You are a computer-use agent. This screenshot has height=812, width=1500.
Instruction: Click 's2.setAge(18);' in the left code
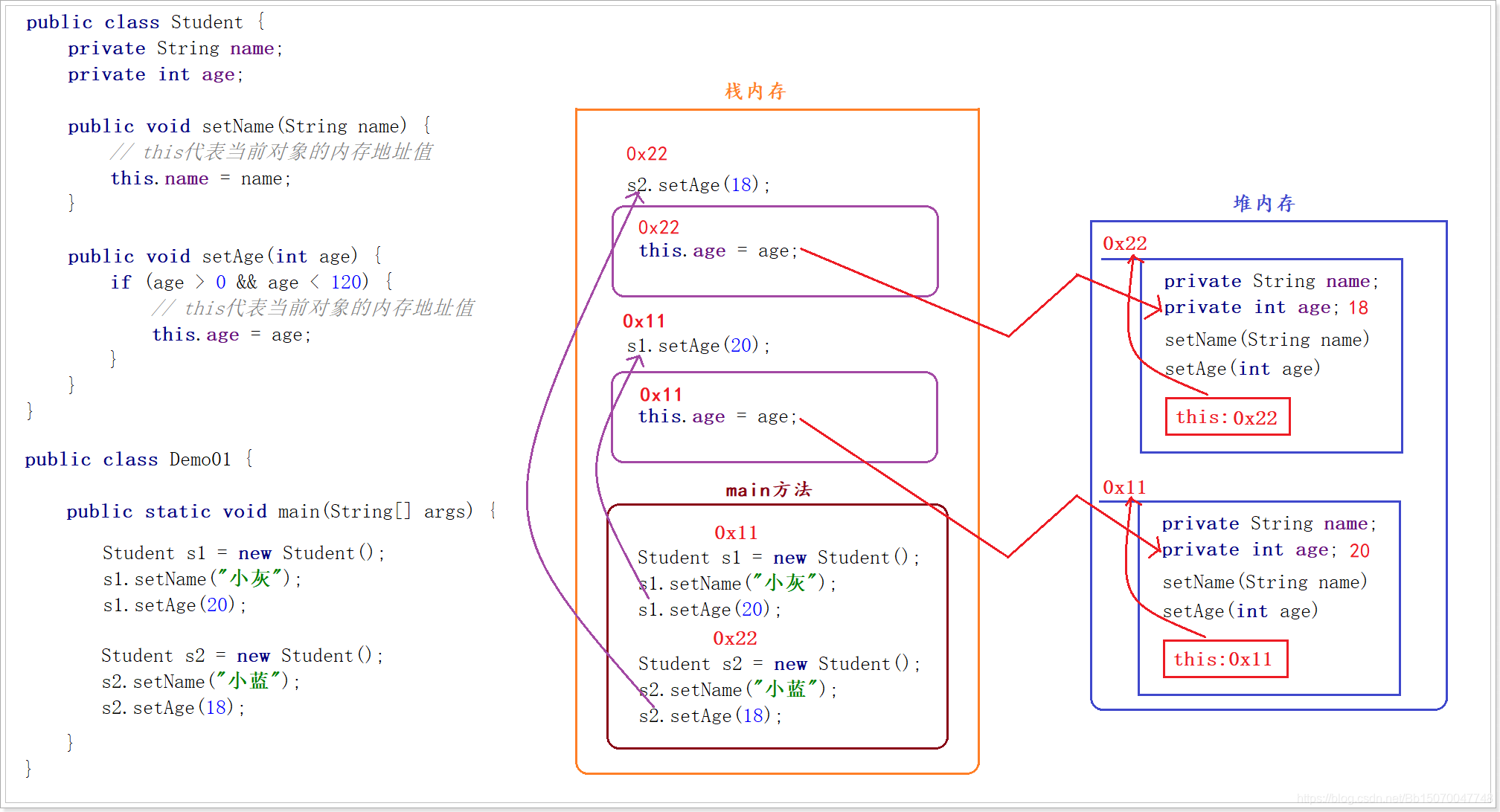[173, 708]
